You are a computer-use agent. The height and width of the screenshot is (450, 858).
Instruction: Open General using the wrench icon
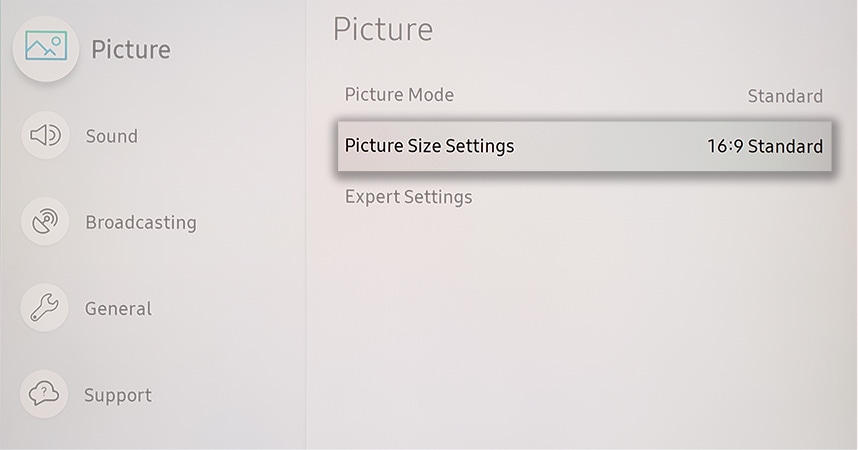44,307
